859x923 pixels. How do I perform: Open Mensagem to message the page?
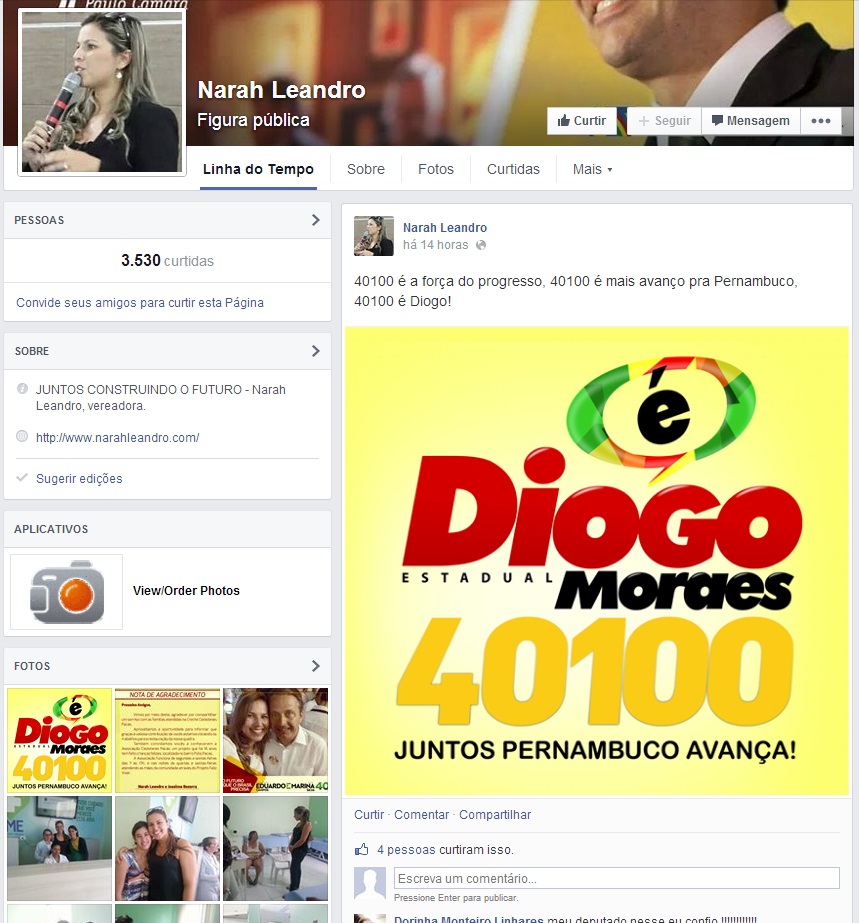751,121
